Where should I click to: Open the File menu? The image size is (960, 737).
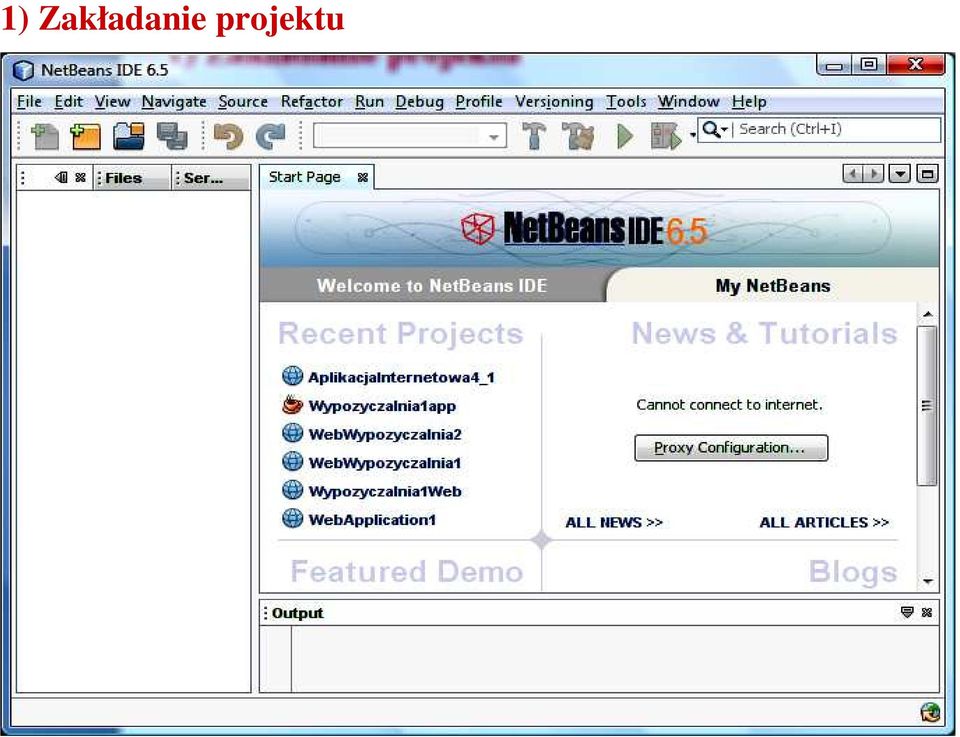click(29, 102)
